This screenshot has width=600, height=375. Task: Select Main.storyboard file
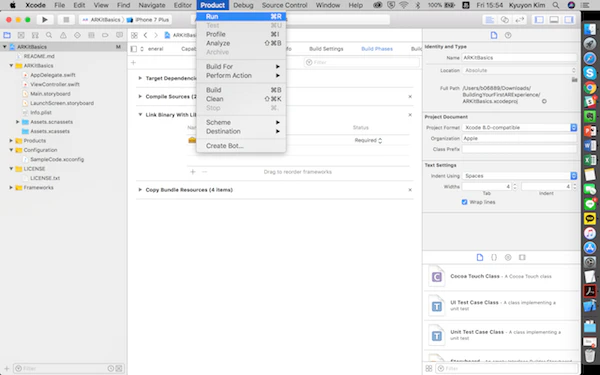pos(50,94)
